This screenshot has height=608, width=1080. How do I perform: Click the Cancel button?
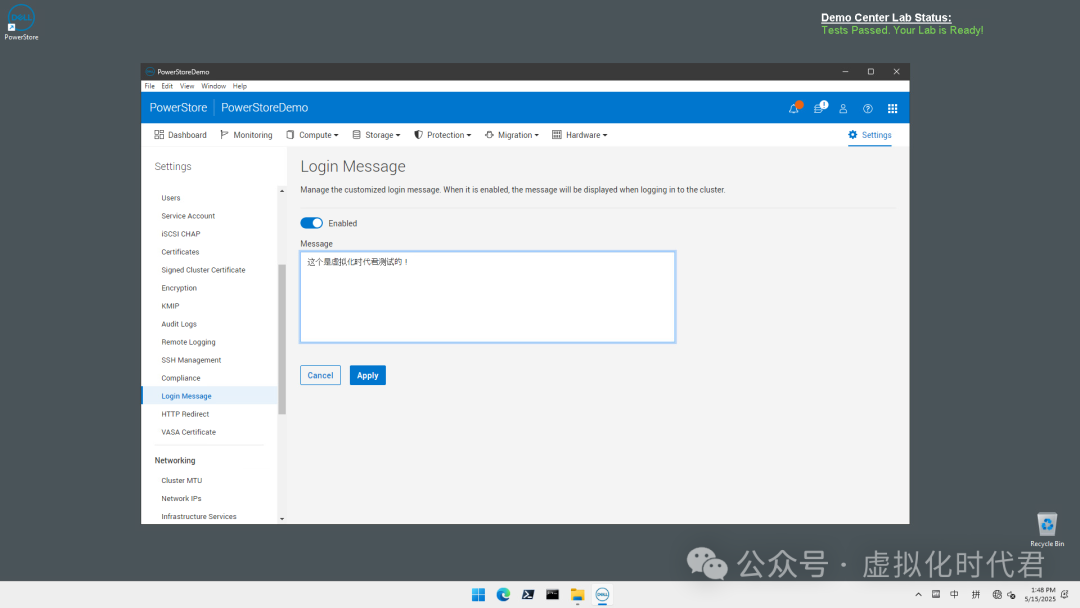(320, 375)
